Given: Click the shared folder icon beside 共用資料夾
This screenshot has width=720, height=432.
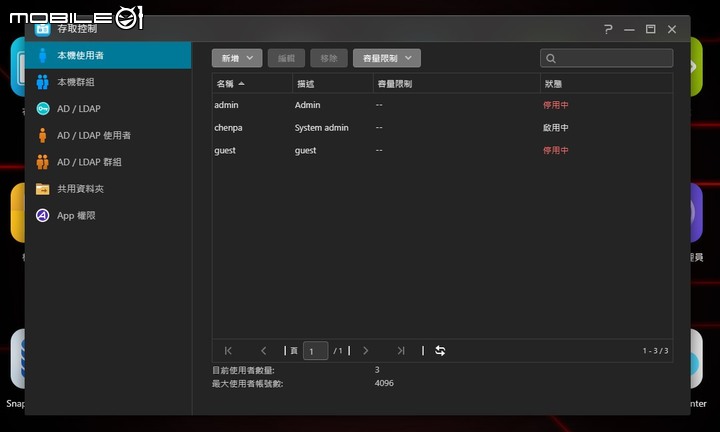Looking at the screenshot, I should point(43,189).
